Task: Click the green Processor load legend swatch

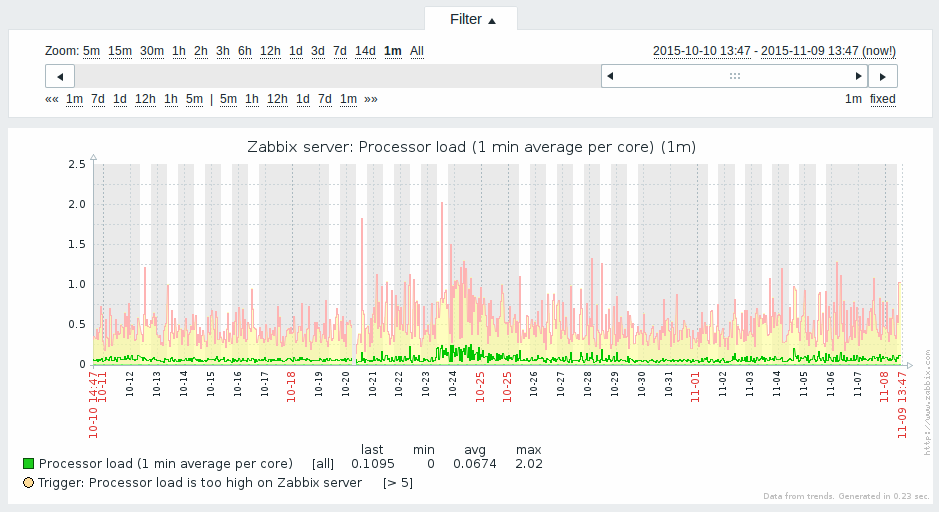Action: tap(28, 463)
